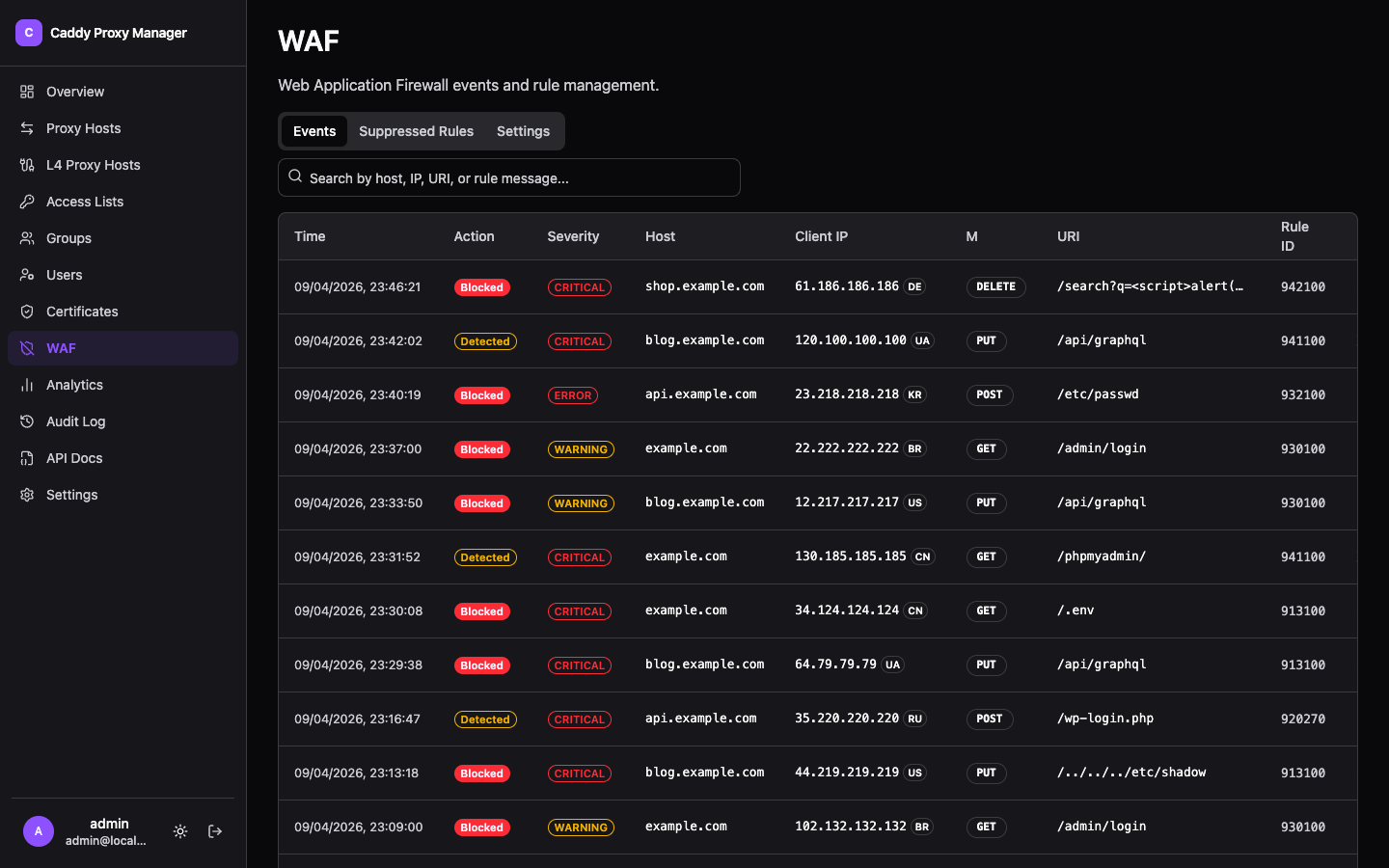Click the Certificates shield icon
Viewport: 1389px width, 868px height.
[x=27, y=312]
